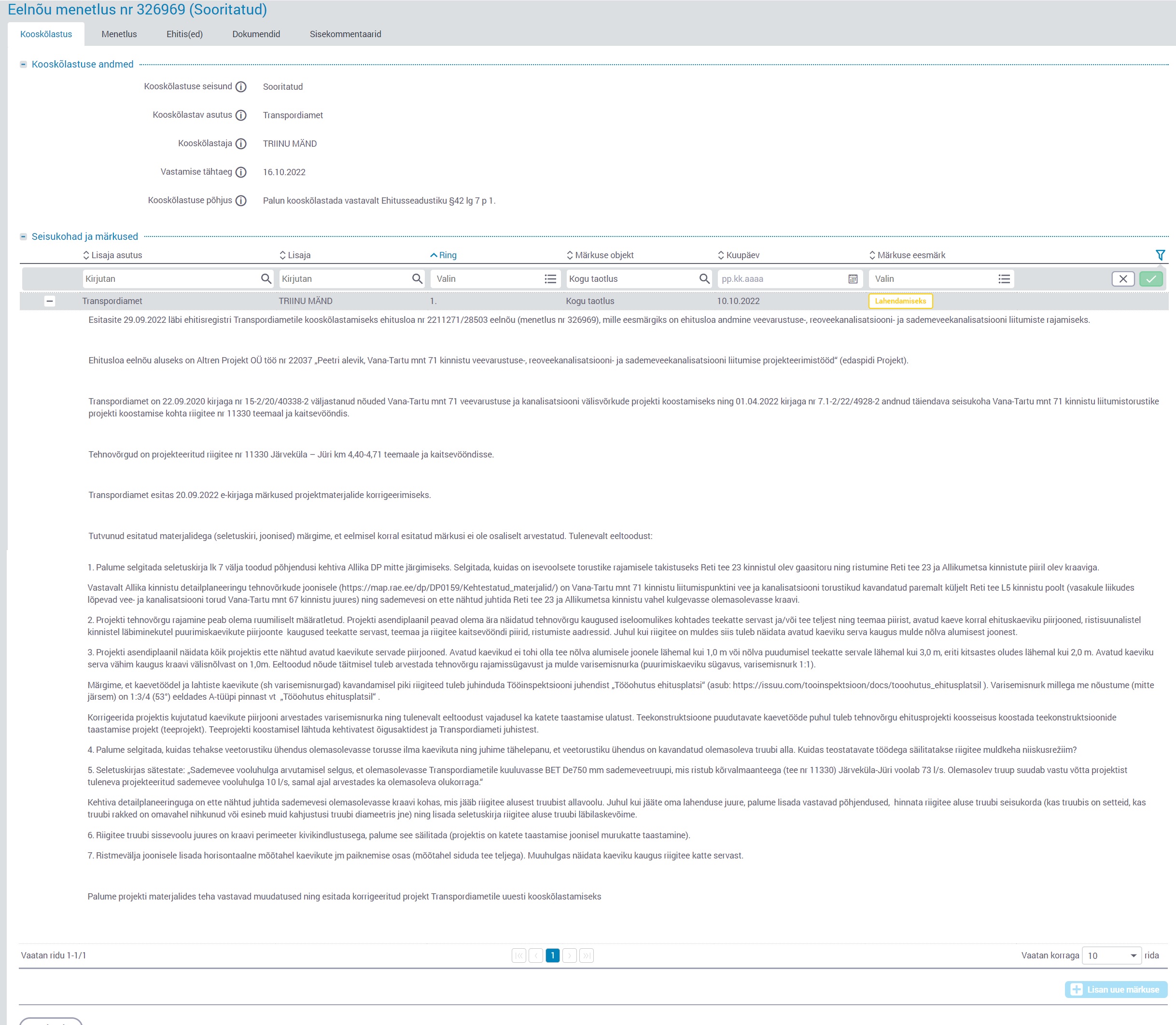
Task: Click Vaatan ridu 1-1/1 text
Action: [54, 955]
